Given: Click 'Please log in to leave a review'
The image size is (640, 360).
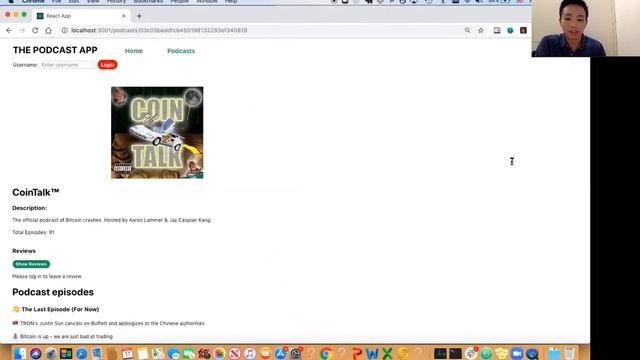Looking at the screenshot, I should tap(47, 276).
